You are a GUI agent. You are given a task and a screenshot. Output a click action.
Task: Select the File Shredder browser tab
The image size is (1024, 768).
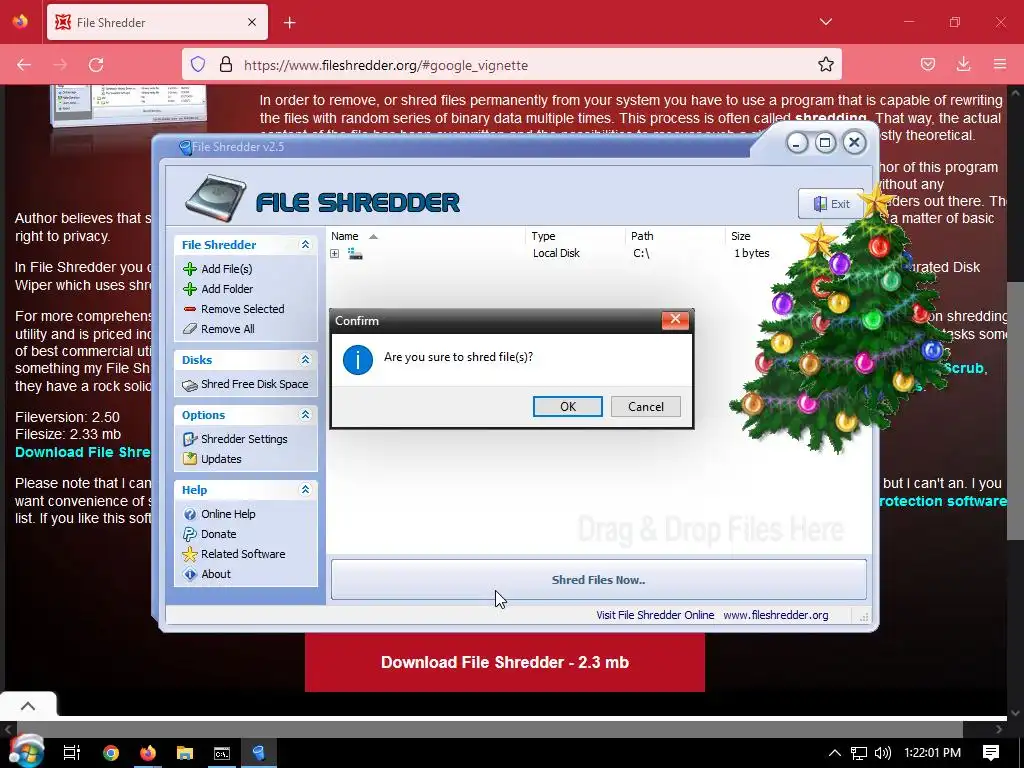pos(157,22)
